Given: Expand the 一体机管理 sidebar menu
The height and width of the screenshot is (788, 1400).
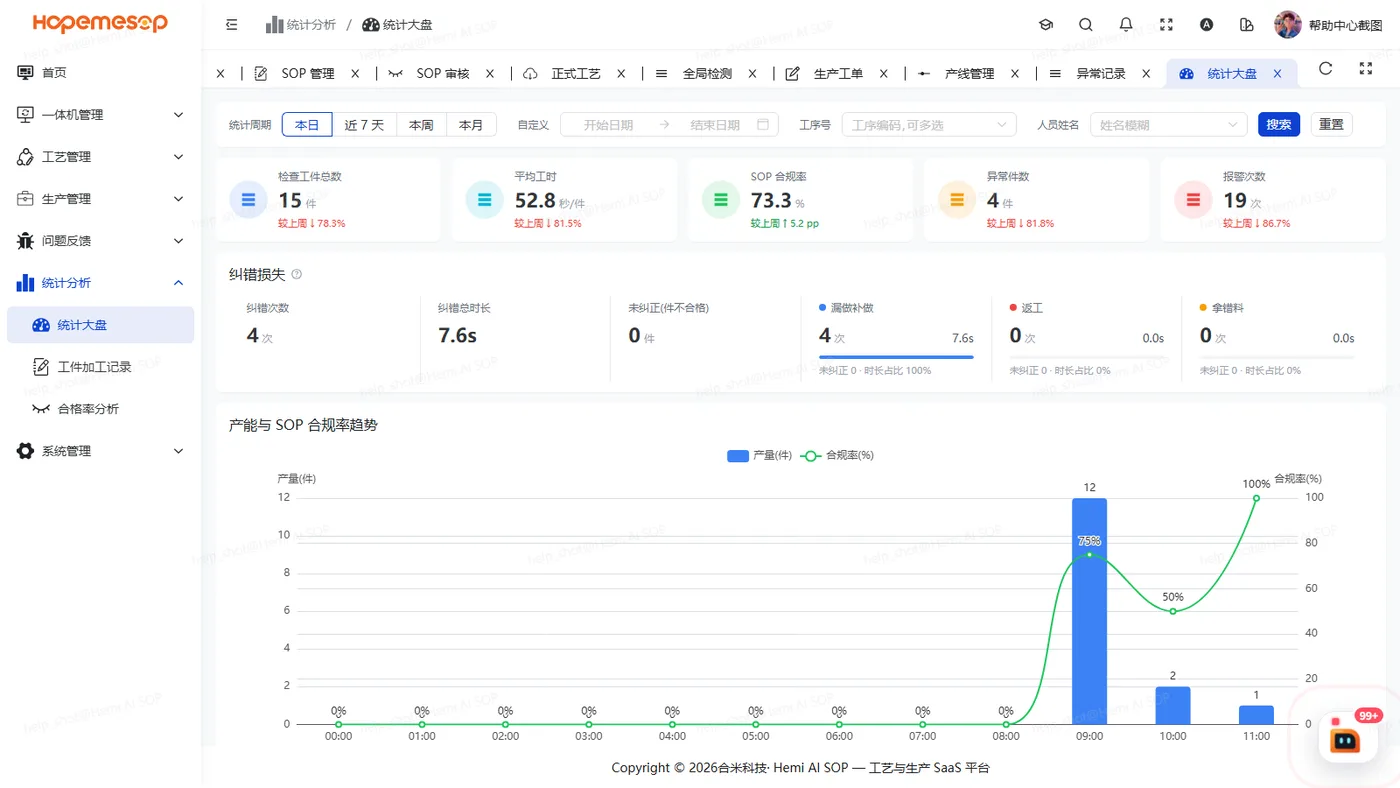Looking at the screenshot, I should (x=101, y=115).
